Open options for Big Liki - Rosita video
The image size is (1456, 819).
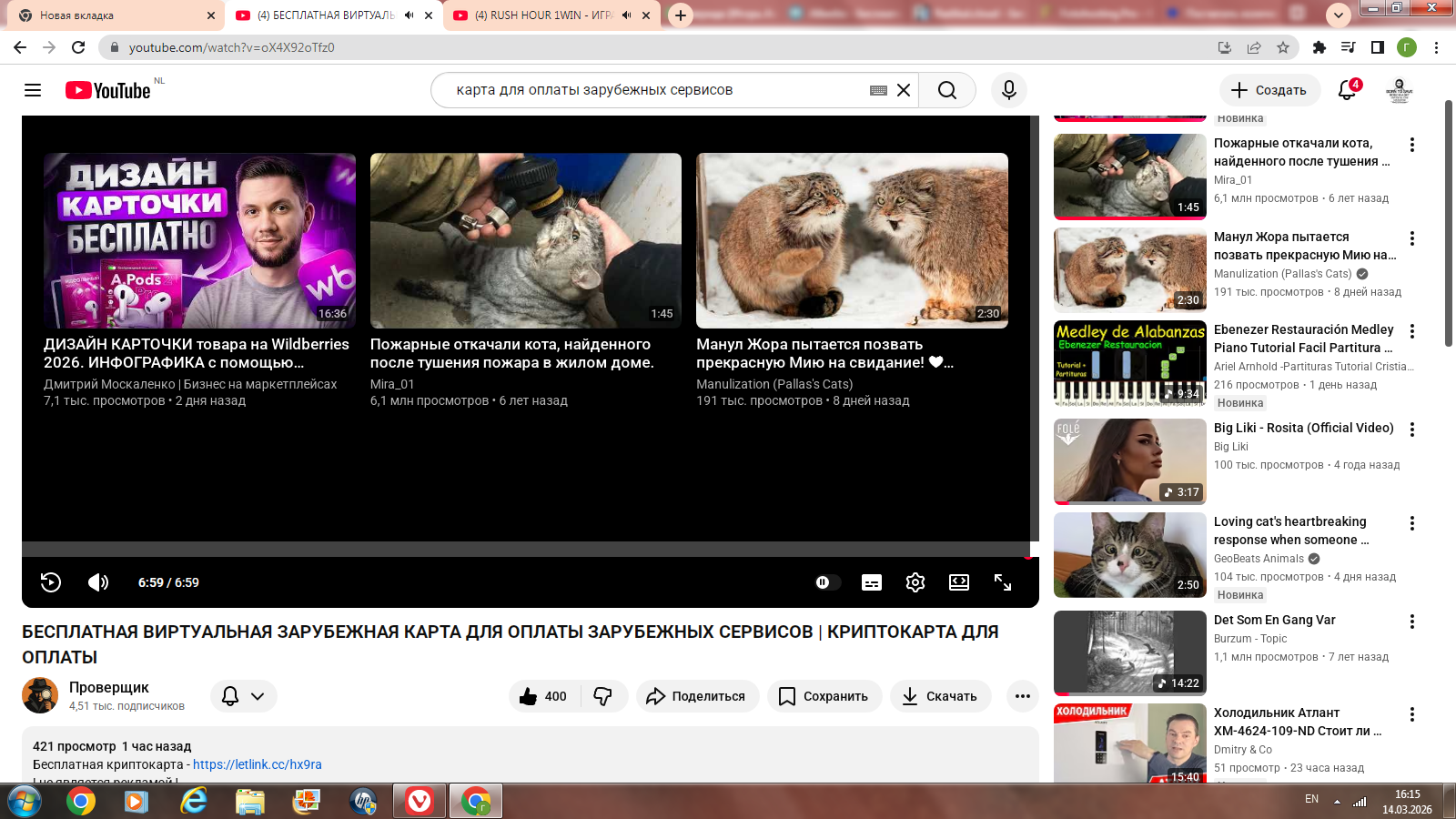[1412, 430]
